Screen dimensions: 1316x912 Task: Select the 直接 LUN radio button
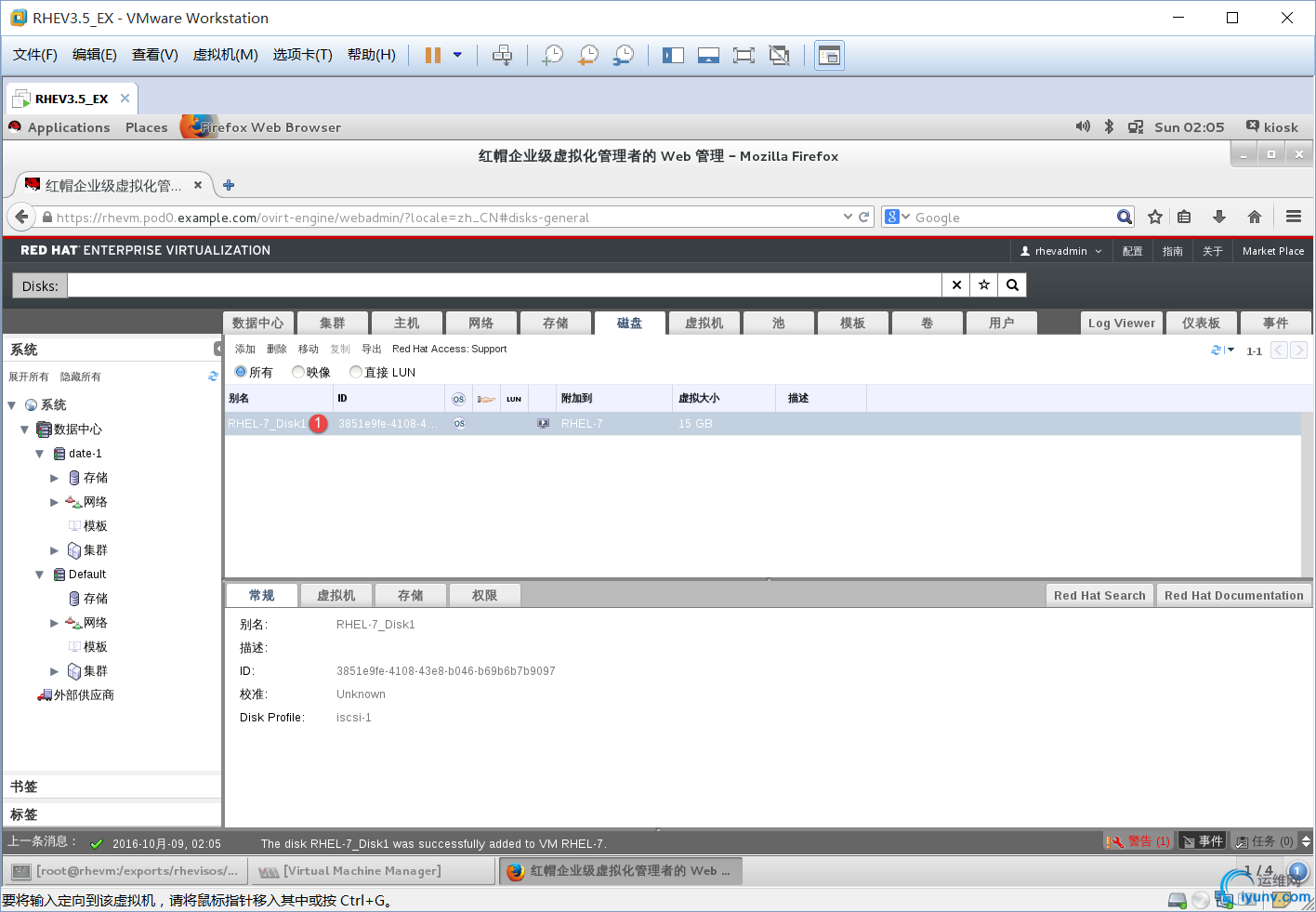click(x=356, y=372)
